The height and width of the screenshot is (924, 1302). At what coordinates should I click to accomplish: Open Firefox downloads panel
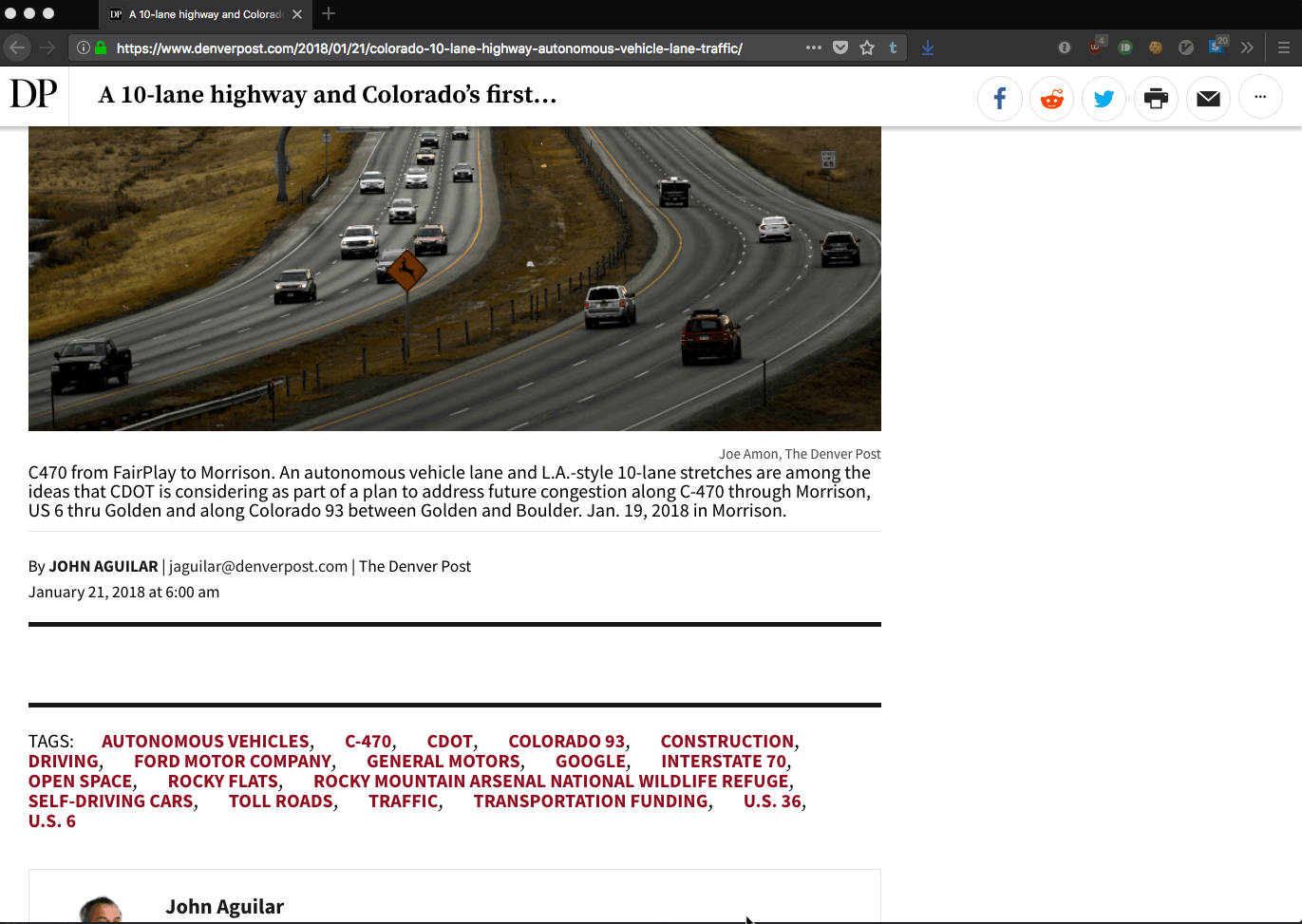928,47
